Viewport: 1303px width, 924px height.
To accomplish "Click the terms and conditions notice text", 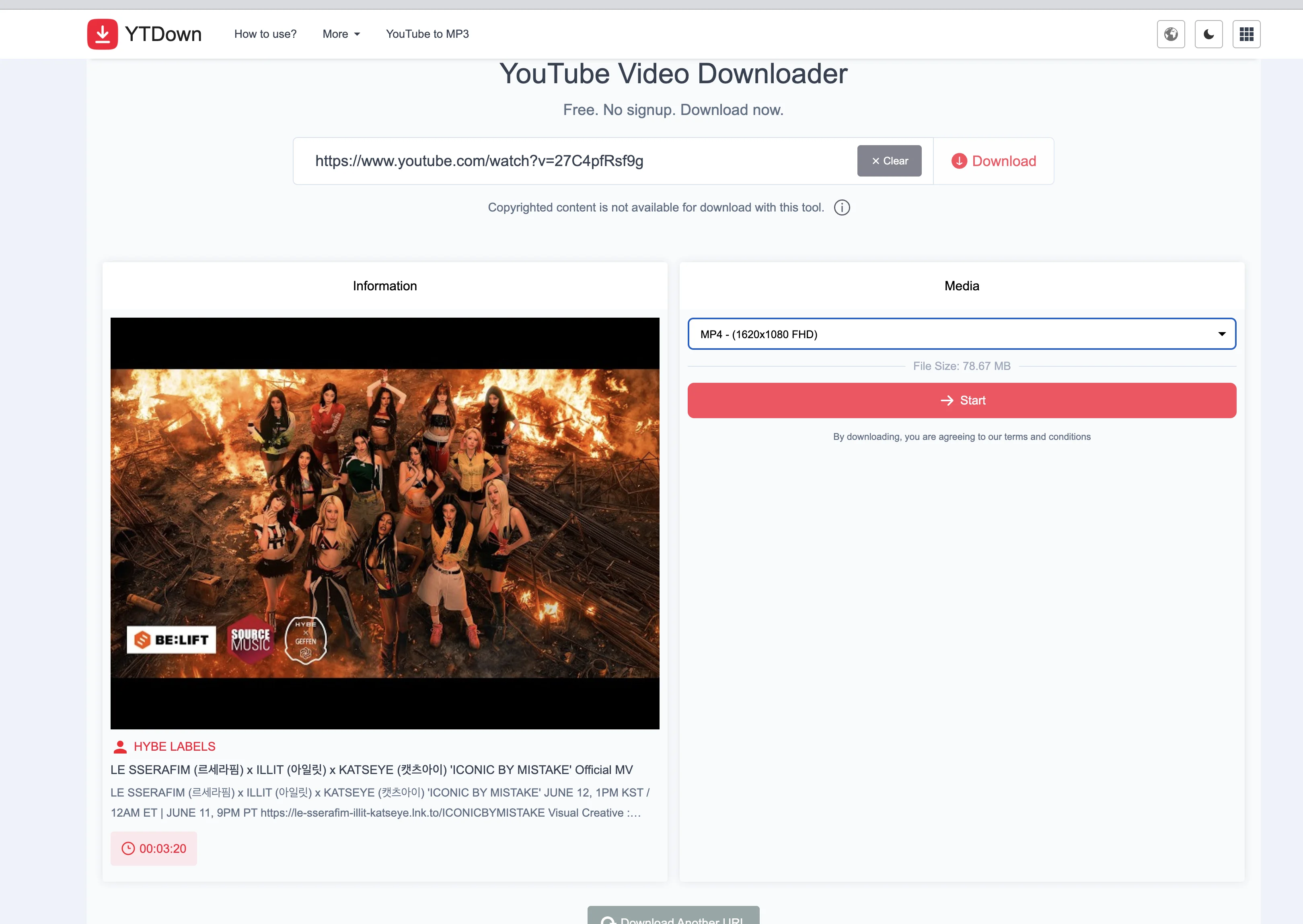I will tap(962, 437).
